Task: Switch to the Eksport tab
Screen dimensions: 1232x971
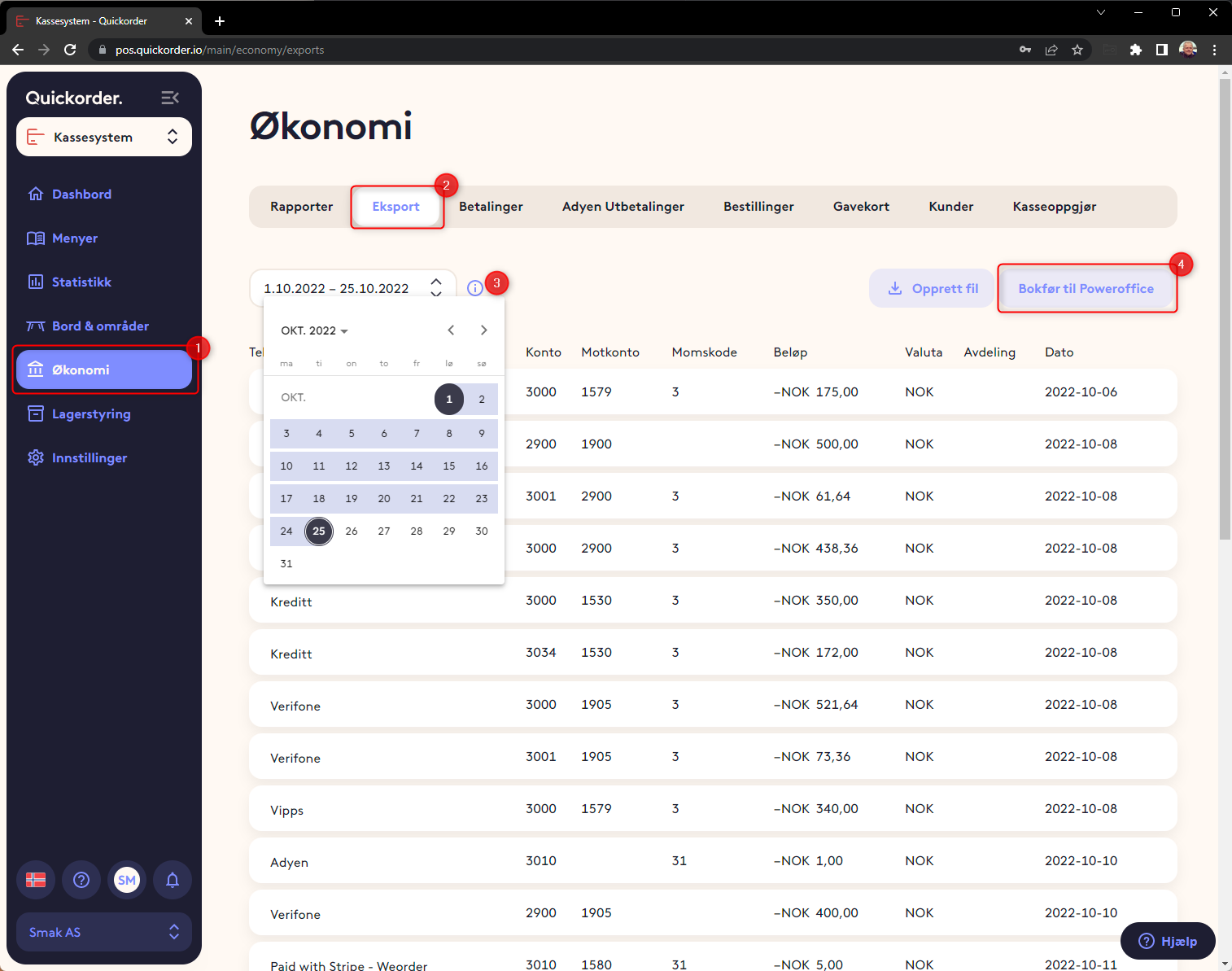Action: [396, 207]
